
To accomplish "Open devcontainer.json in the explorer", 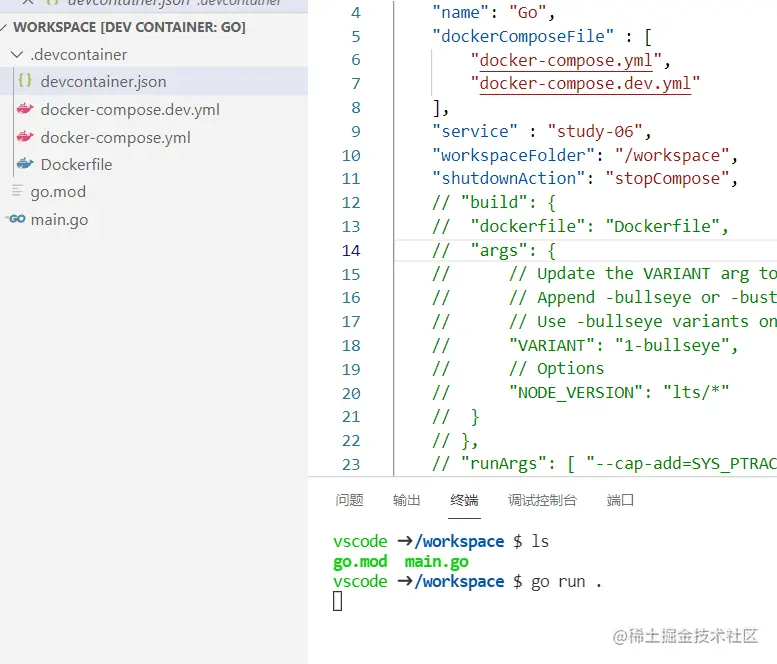I will click(104, 82).
